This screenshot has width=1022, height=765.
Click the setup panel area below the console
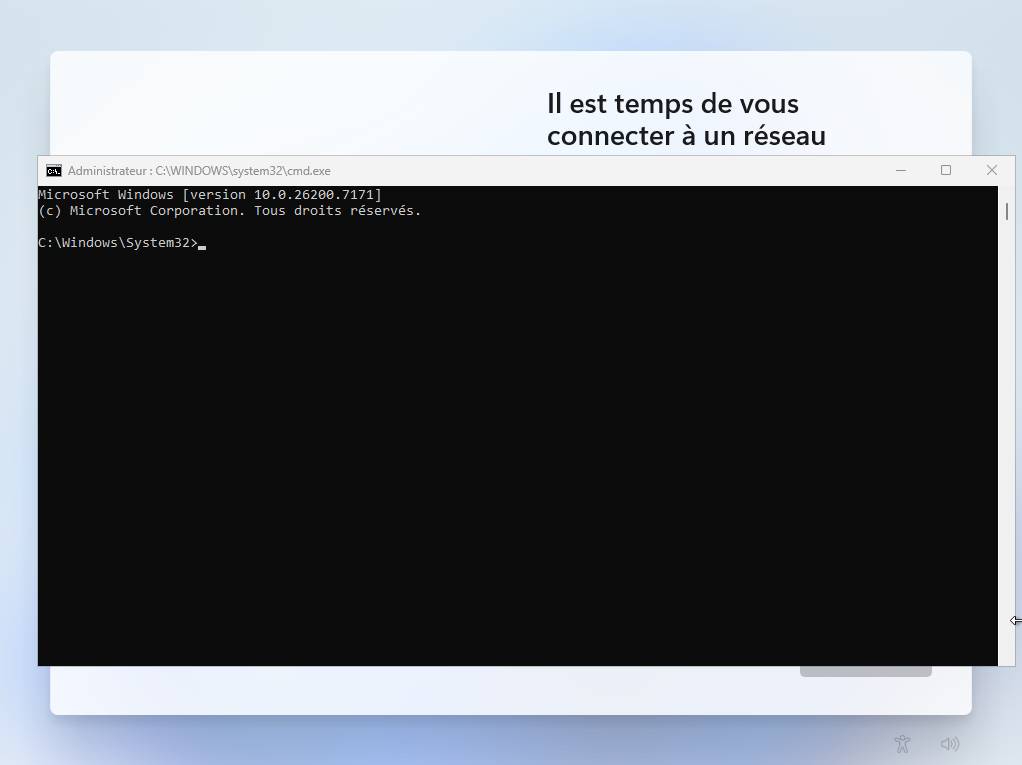click(400, 690)
